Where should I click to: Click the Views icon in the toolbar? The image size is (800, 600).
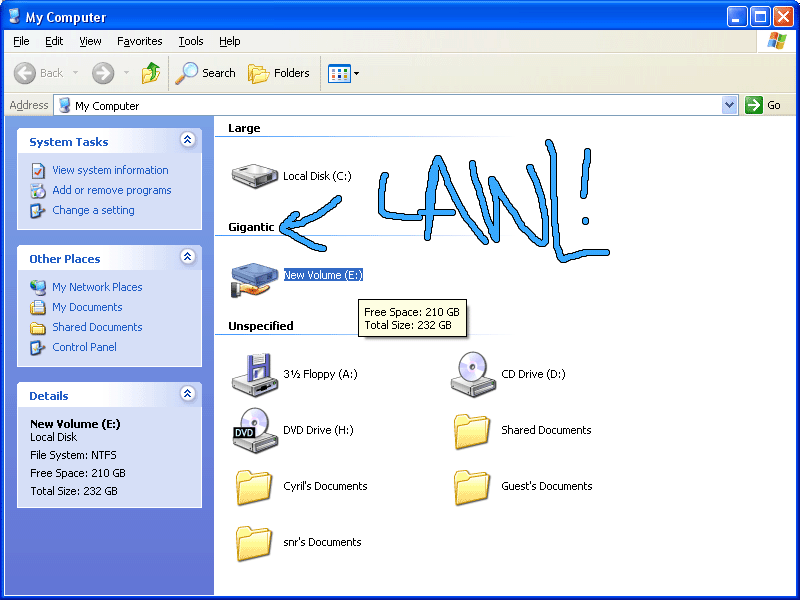tap(339, 73)
